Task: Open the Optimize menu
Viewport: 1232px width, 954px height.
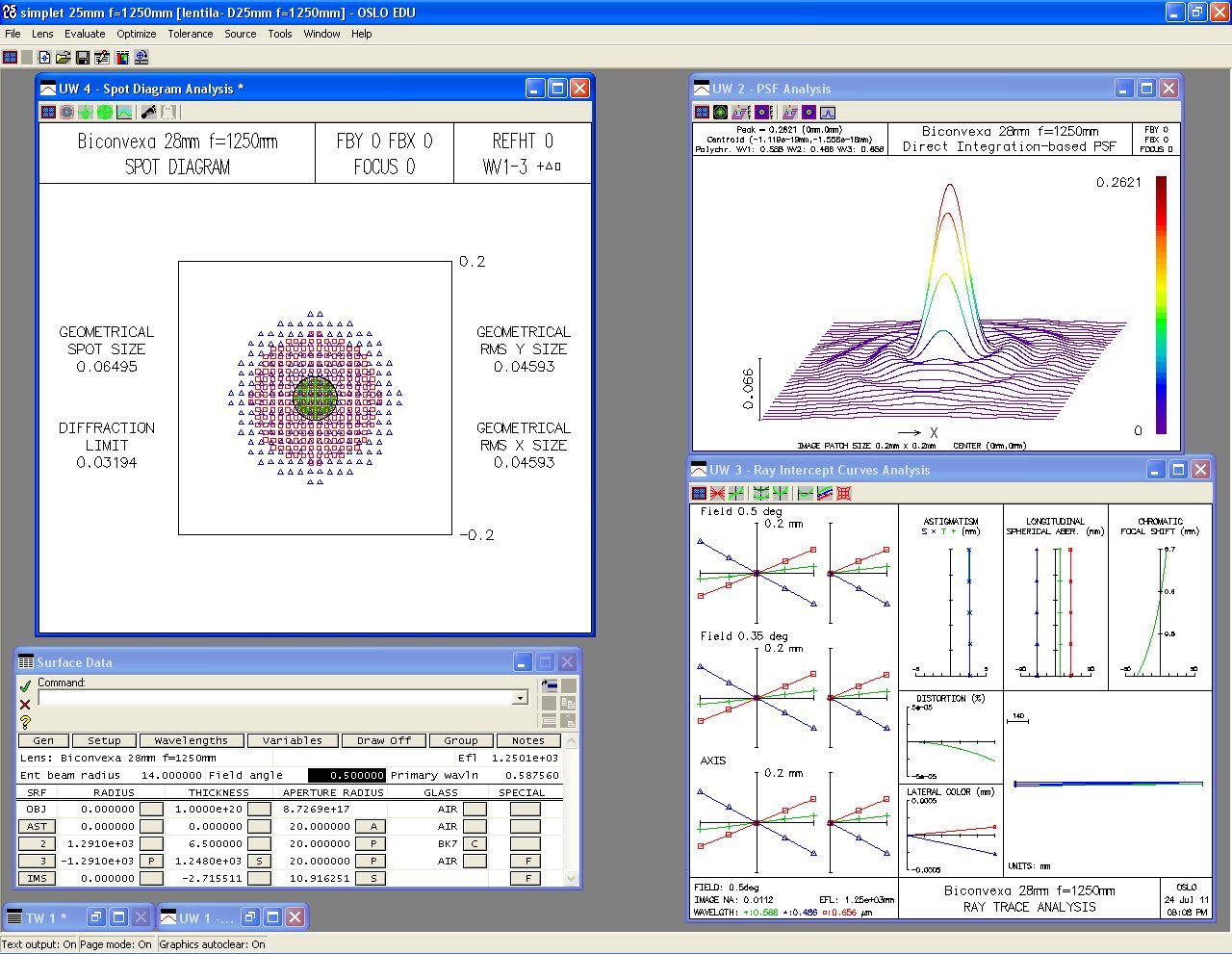Action: click(137, 34)
